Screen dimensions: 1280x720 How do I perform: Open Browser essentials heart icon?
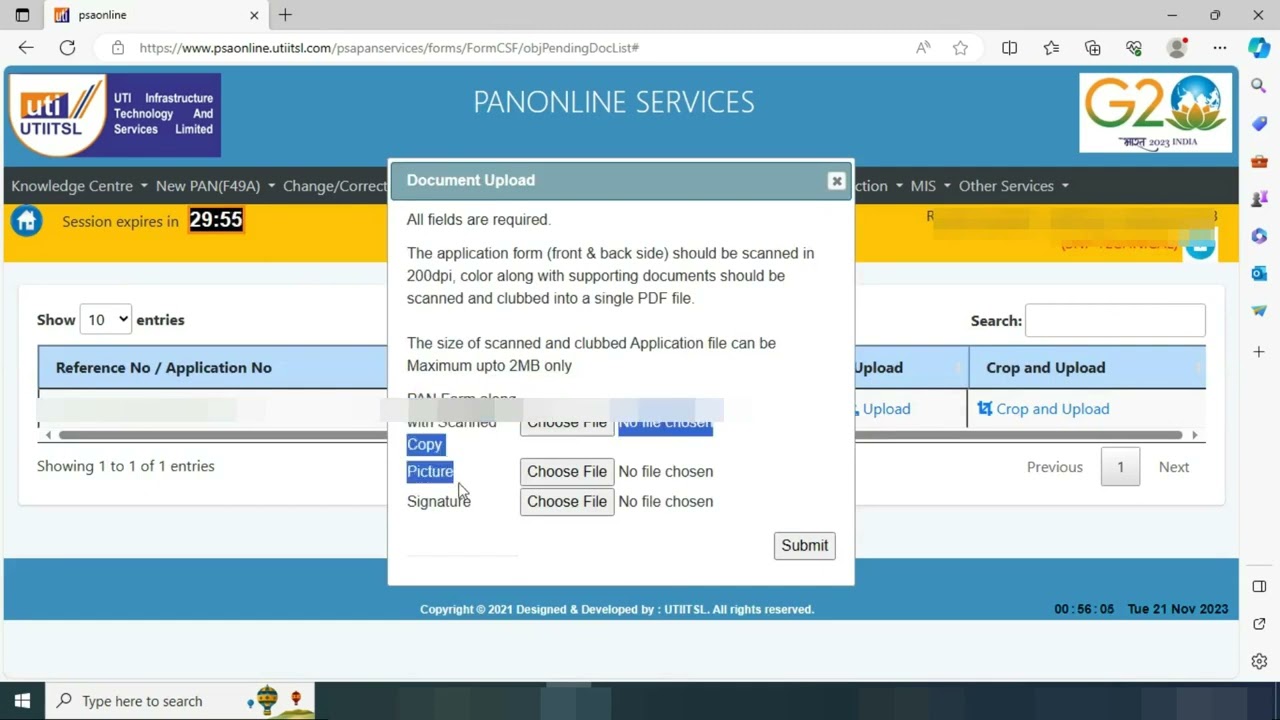(x=1134, y=47)
